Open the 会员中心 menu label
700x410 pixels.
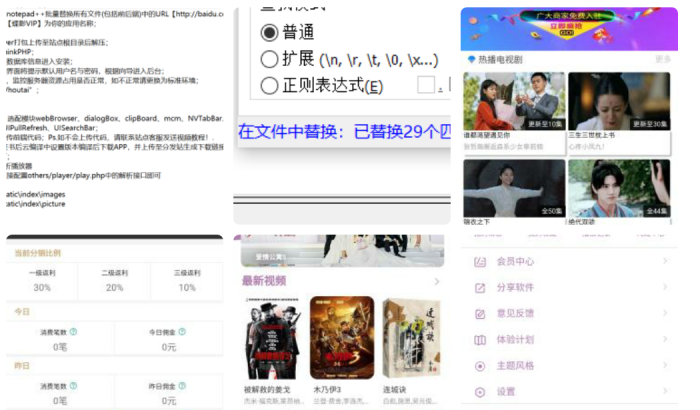tap(515, 262)
